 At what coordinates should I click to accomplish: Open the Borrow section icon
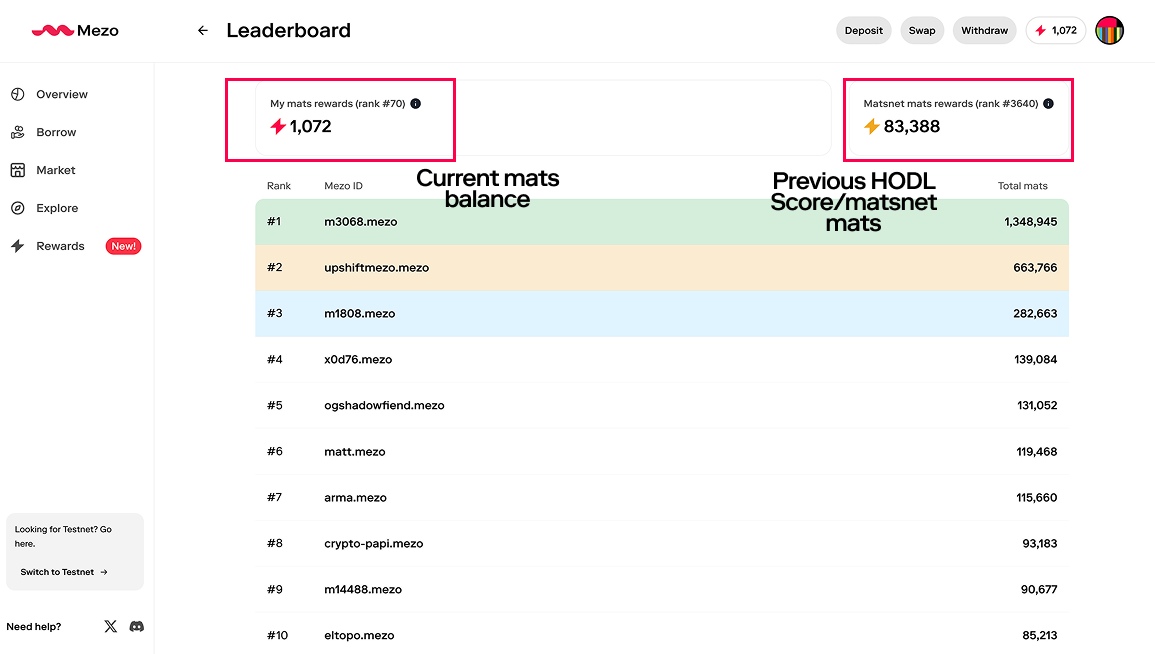click(x=18, y=131)
